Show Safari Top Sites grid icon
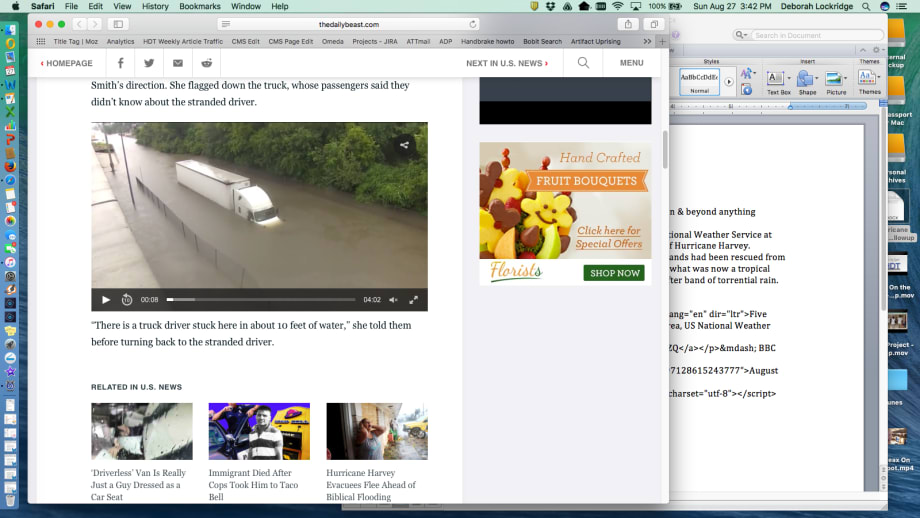Screen dimensions: 920x518 click(x=40, y=42)
